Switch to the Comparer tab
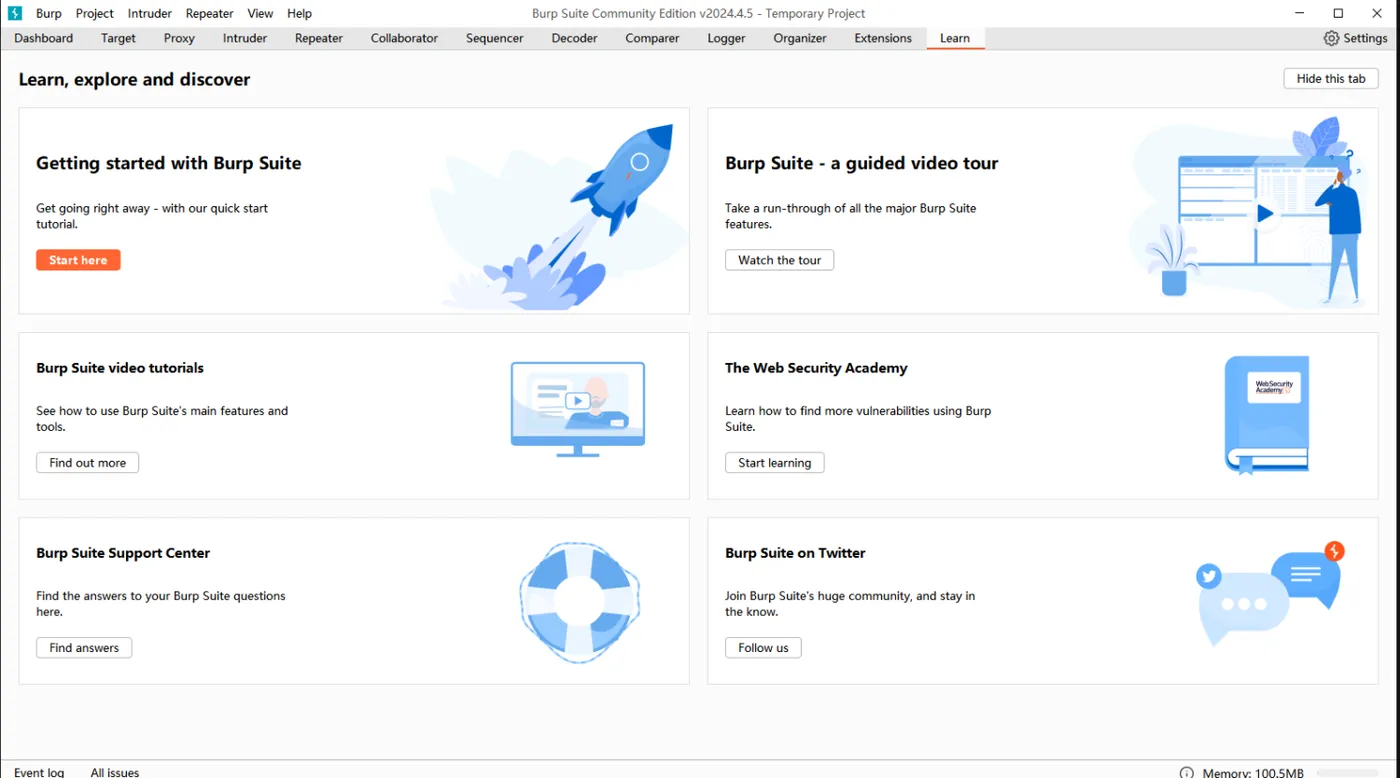1400x778 pixels. [x=652, y=38]
